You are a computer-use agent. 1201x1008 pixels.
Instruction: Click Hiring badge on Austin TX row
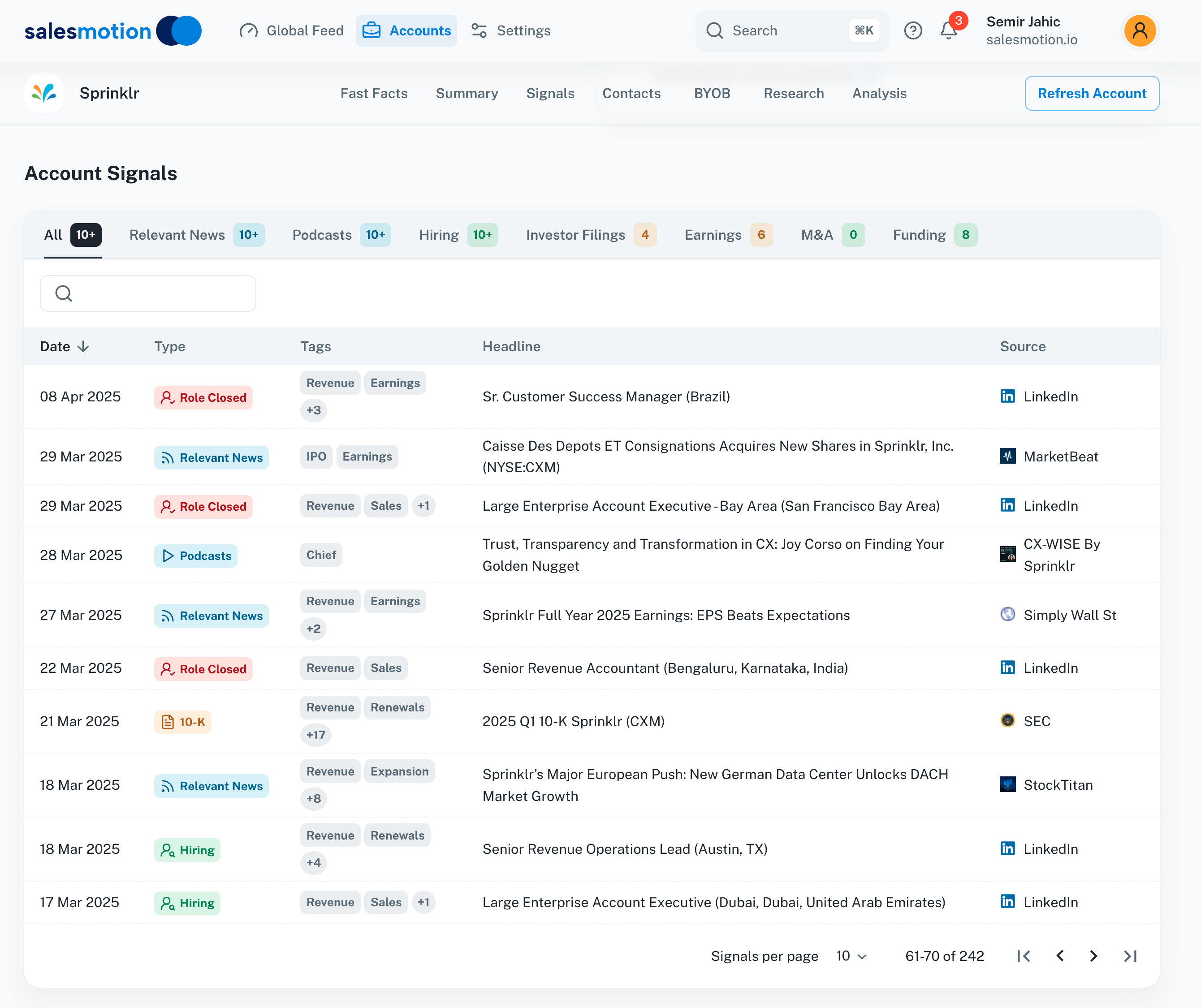pyautogui.click(x=187, y=850)
